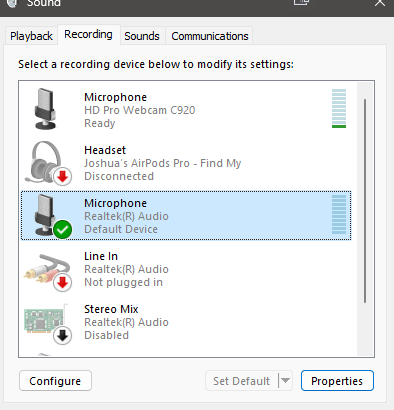Click the black disabled arrow on Stereo Mix

click(62, 335)
